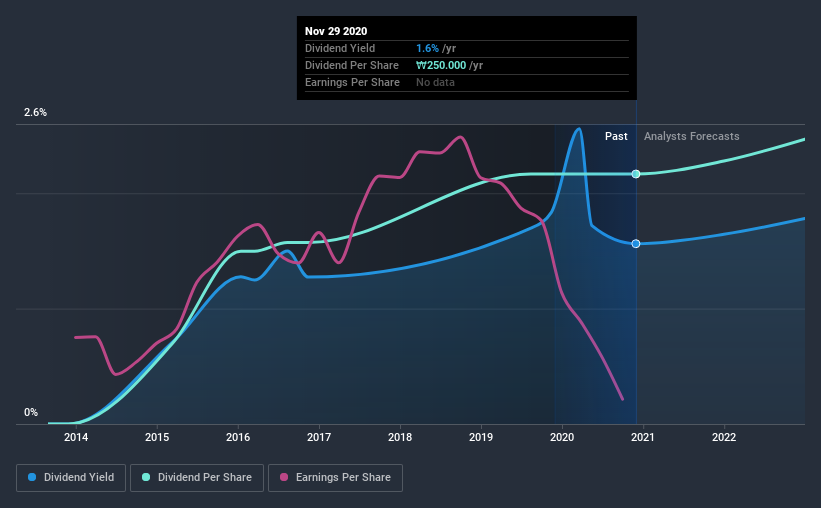Click the pink Earnings Per Share legend dot
Viewport: 821px width, 508px height.
coord(284,477)
